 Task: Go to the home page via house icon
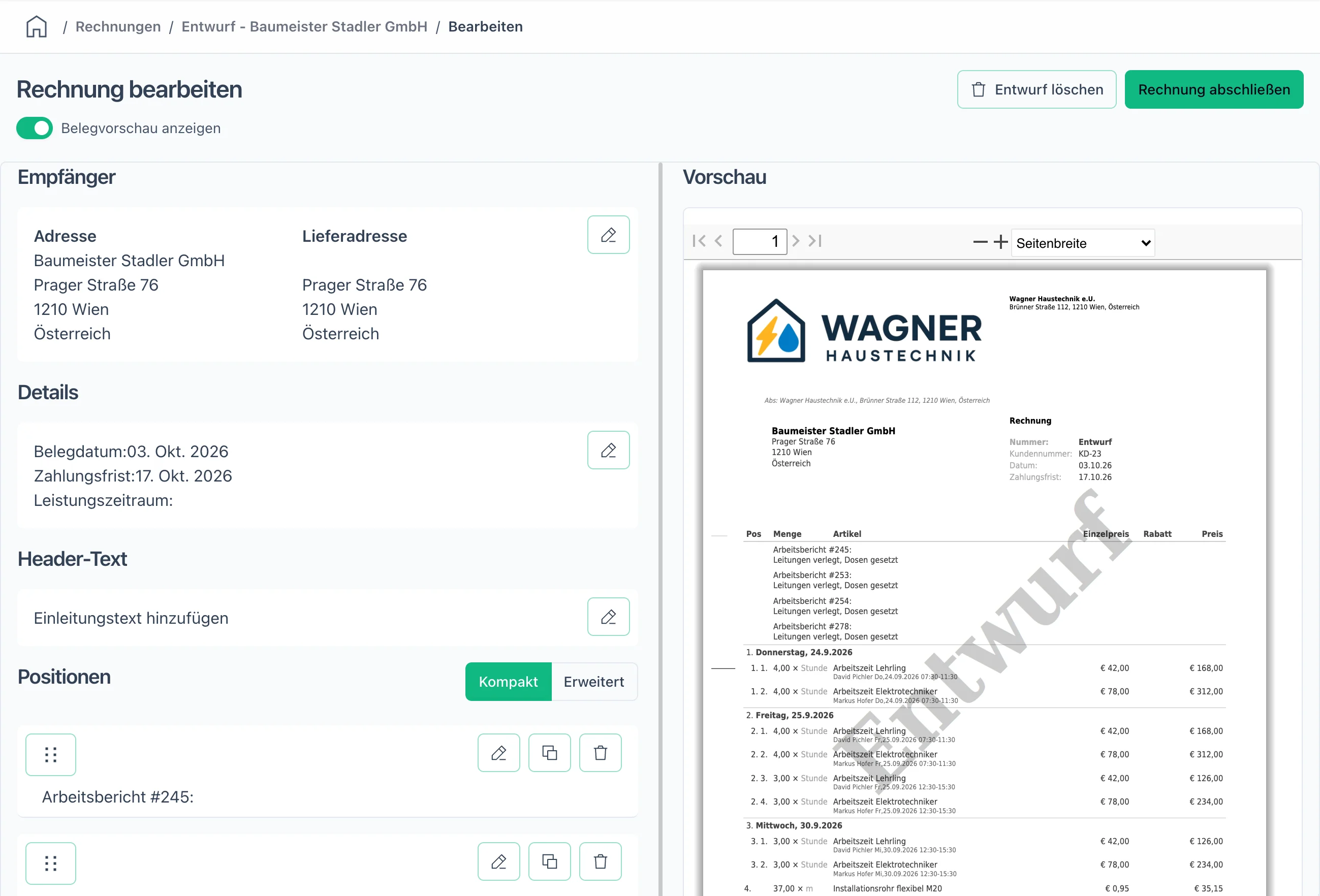click(x=37, y=27)
